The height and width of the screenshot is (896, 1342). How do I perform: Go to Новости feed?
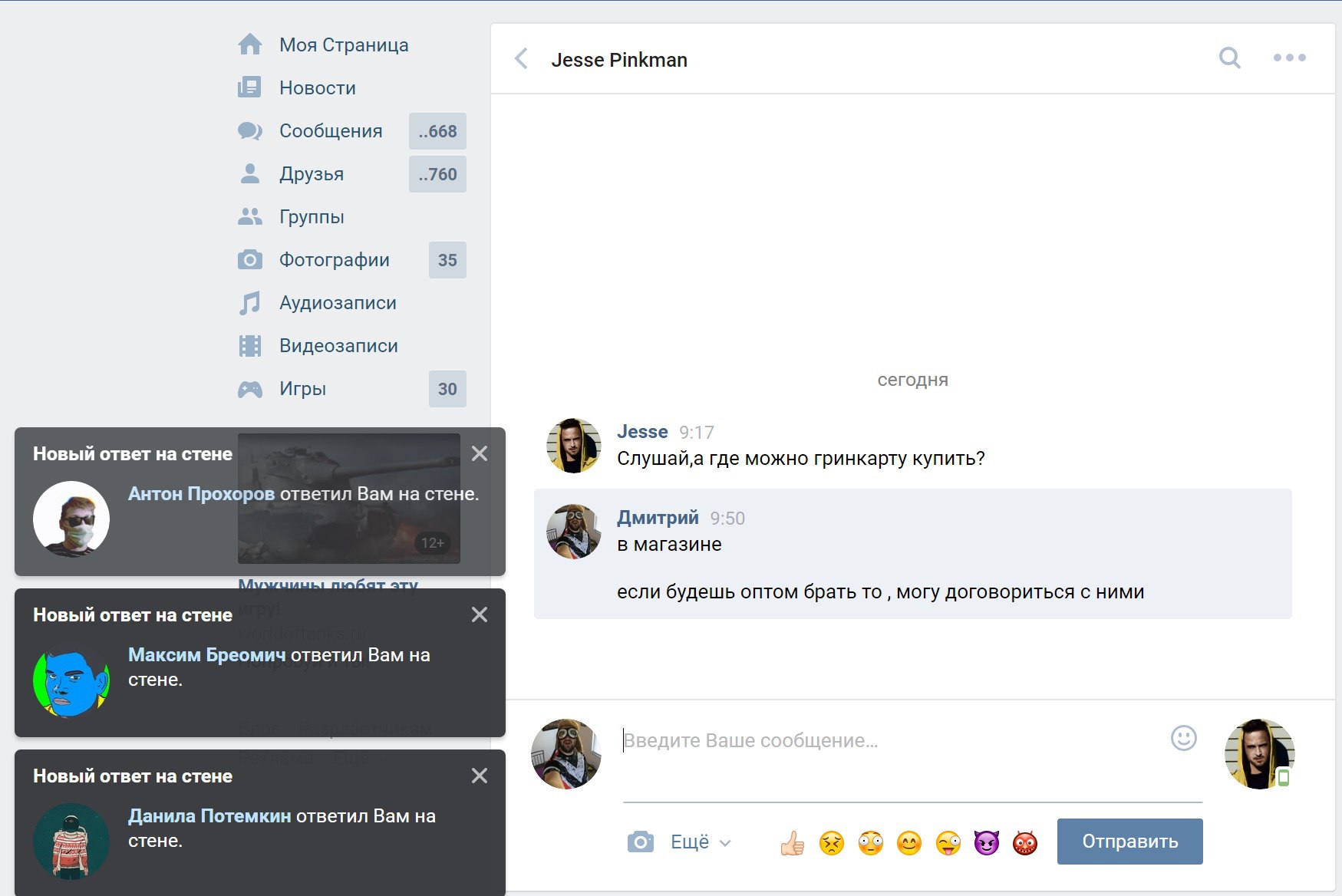318,88
